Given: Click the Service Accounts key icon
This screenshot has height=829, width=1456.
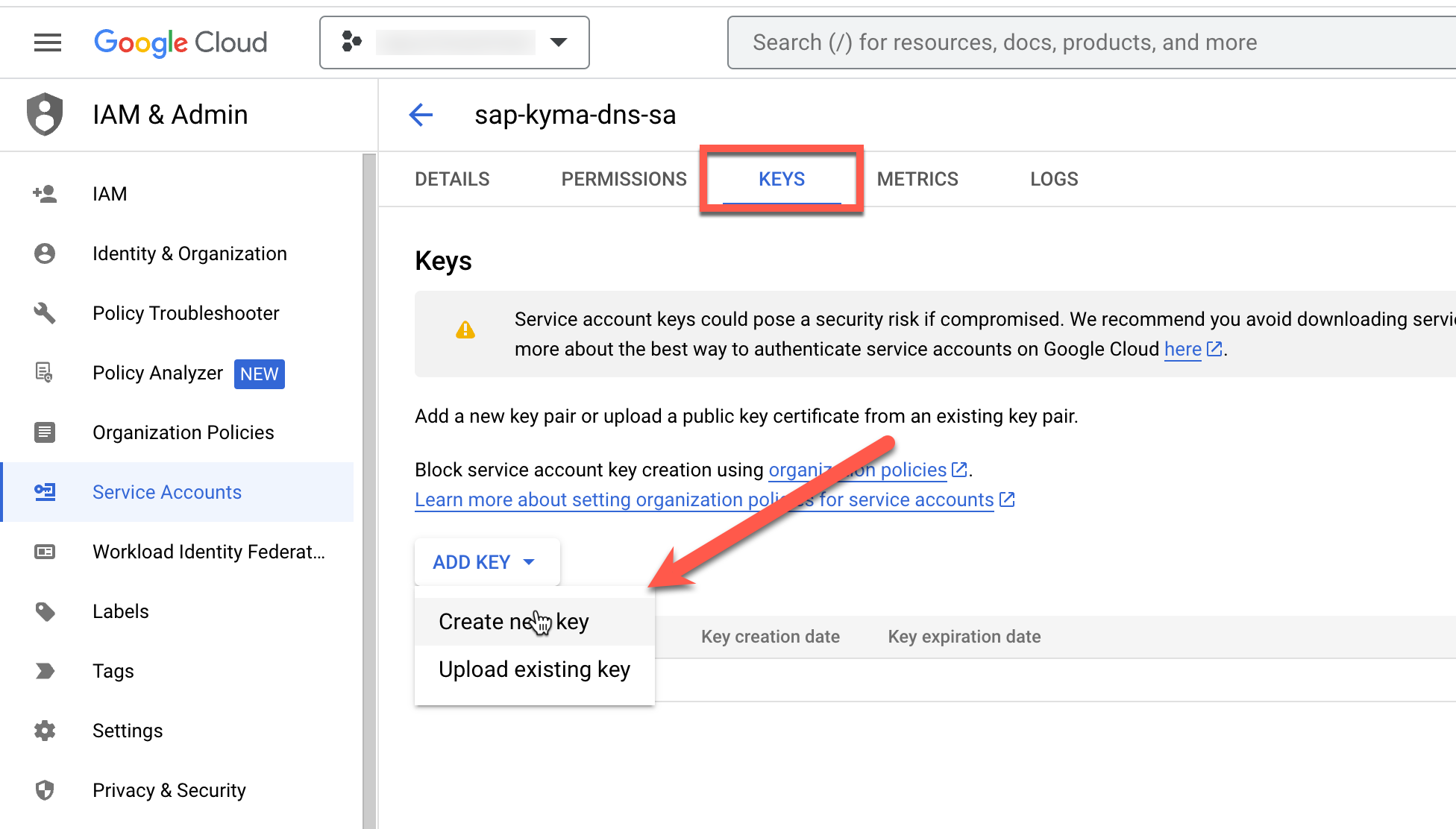Looking at the screenshot, I should [x=45, y=492].
